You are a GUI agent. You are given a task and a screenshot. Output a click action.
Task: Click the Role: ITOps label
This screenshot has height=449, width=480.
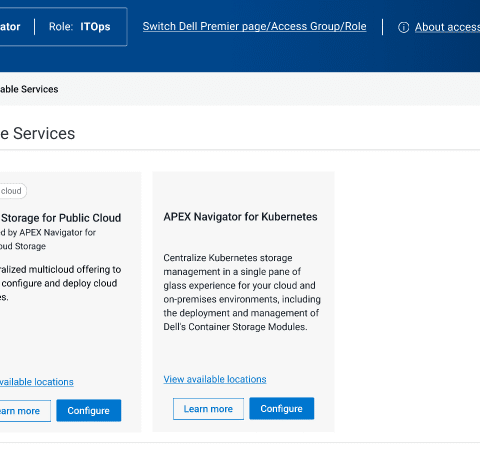pos(79,27)
